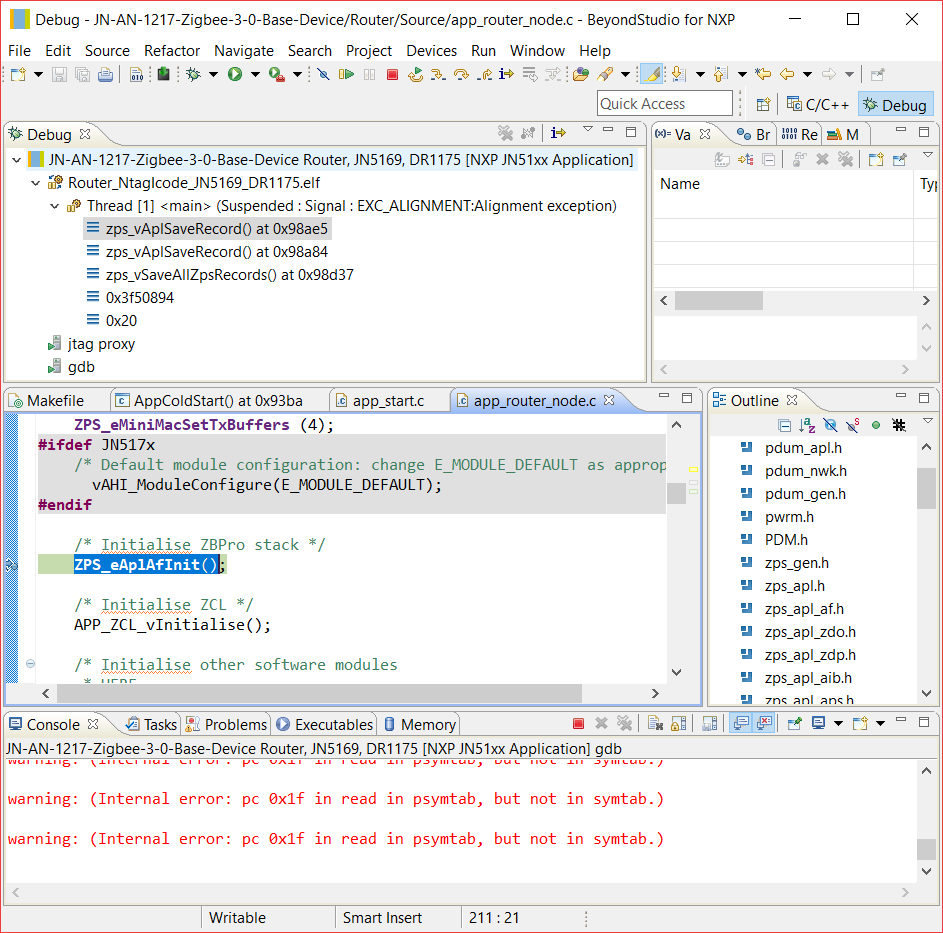Toggle Show Console When Standard Out Changes
Viewport: 943px width, 933px height.
pos(741,724)
